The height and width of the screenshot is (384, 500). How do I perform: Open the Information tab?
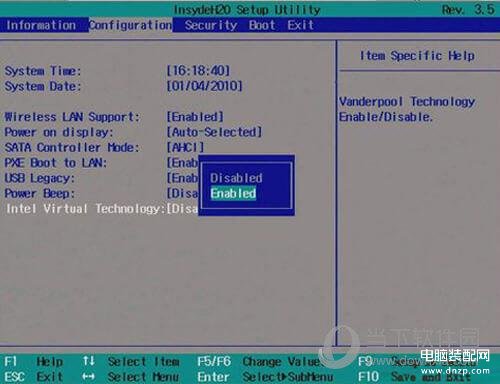coord(41,25)
